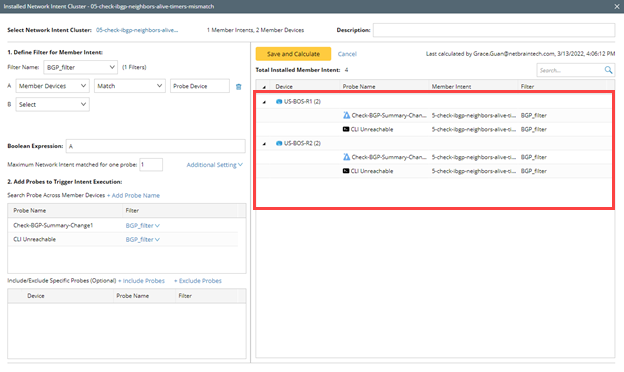
Task: Click the Cancel link
Action: tap(347, 54)
